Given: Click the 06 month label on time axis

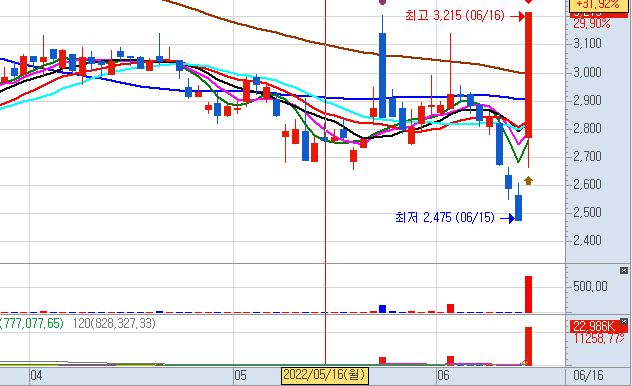Looking at the screenshot, I should click(443, 376).
